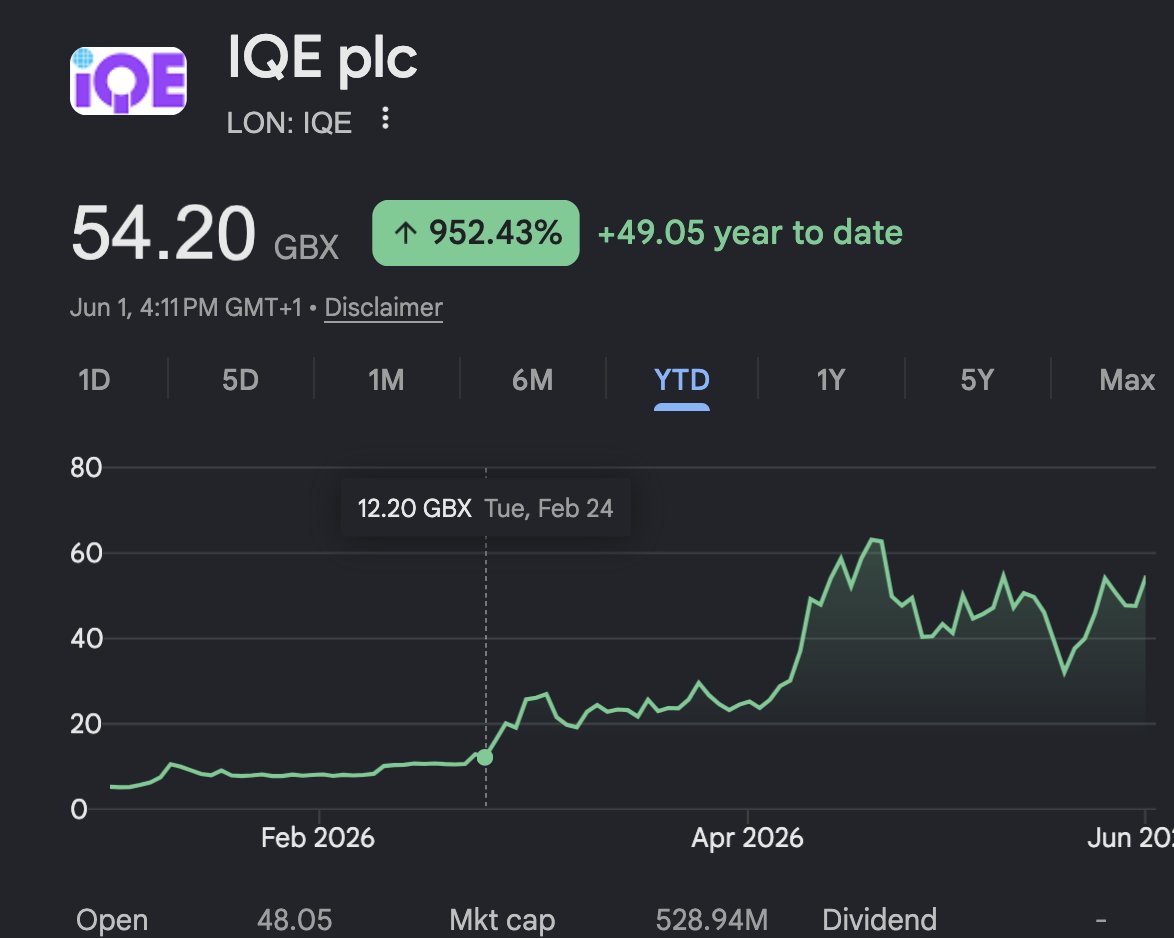Viewport: 1174px width, 938px height.
Task: Click the 40 y-axis label
Action: click(x=86, y=639)
